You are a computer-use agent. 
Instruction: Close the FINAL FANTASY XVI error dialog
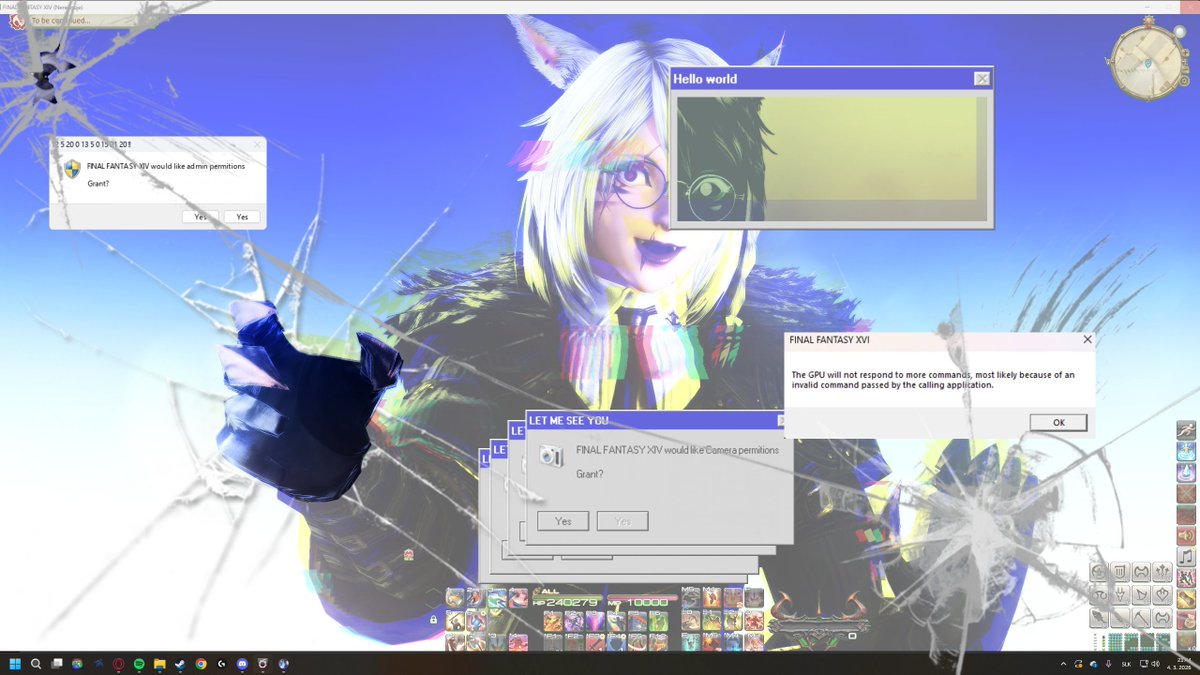coord(1087,340)
